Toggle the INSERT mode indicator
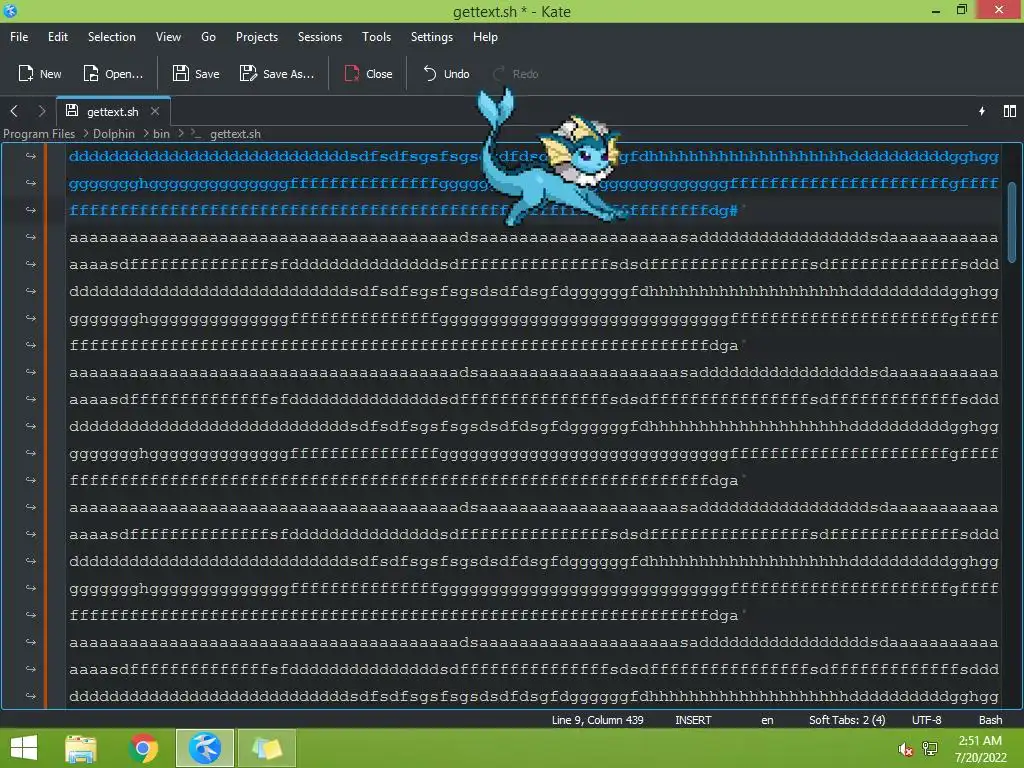 point(693,720)
